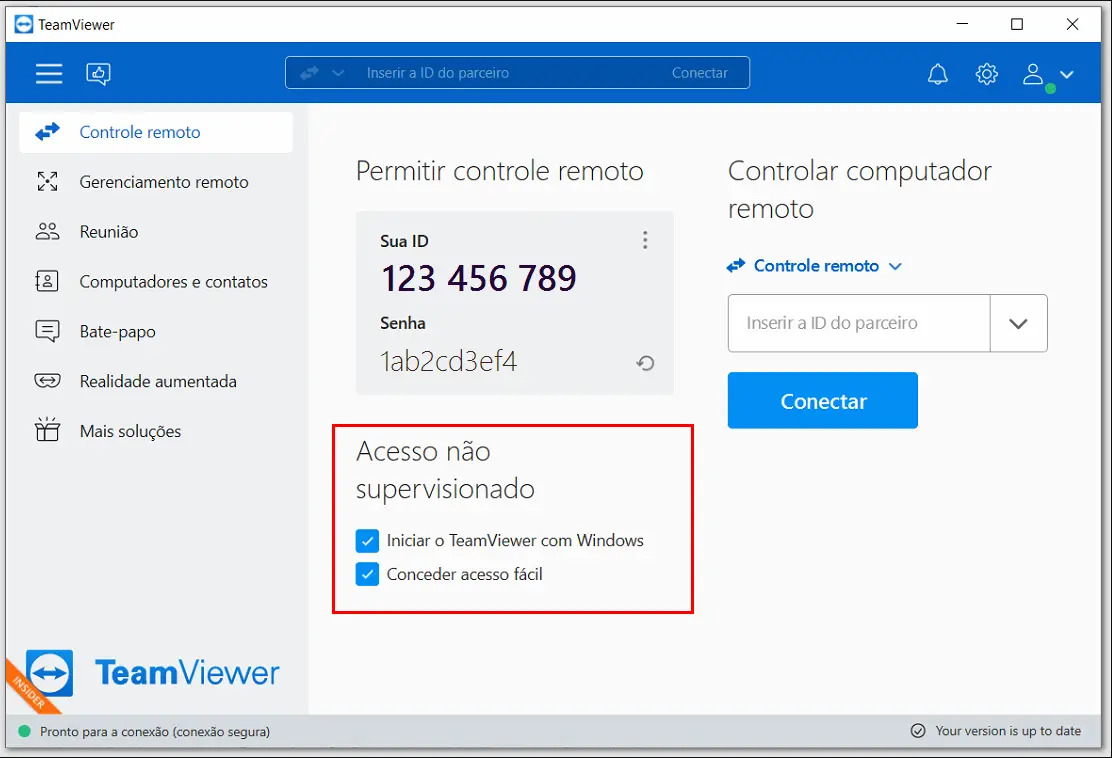This screenshot has width=1112, height=758.
Task: Click the green connection status indicator
Action: click(x=24, y=731)
